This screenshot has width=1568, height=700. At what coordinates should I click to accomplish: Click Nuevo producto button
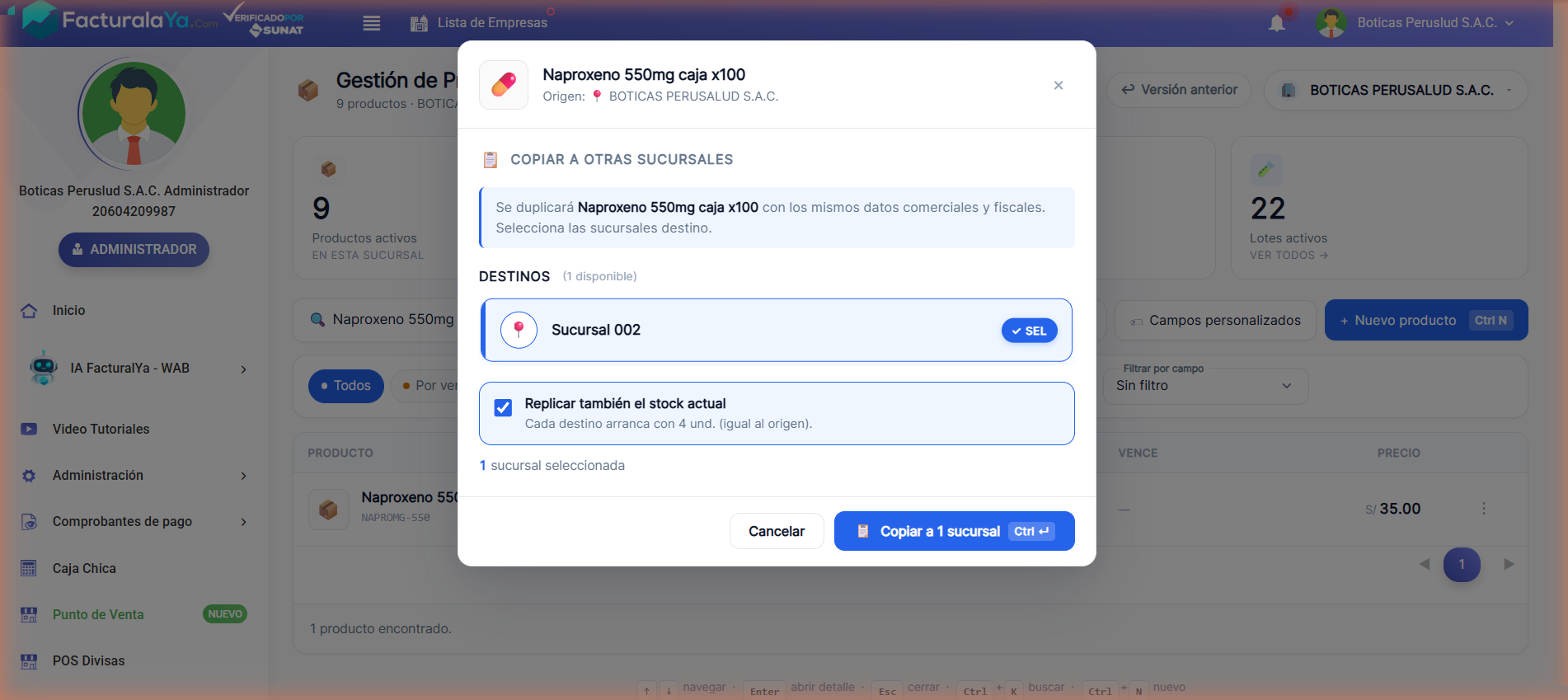(1426, 320)
